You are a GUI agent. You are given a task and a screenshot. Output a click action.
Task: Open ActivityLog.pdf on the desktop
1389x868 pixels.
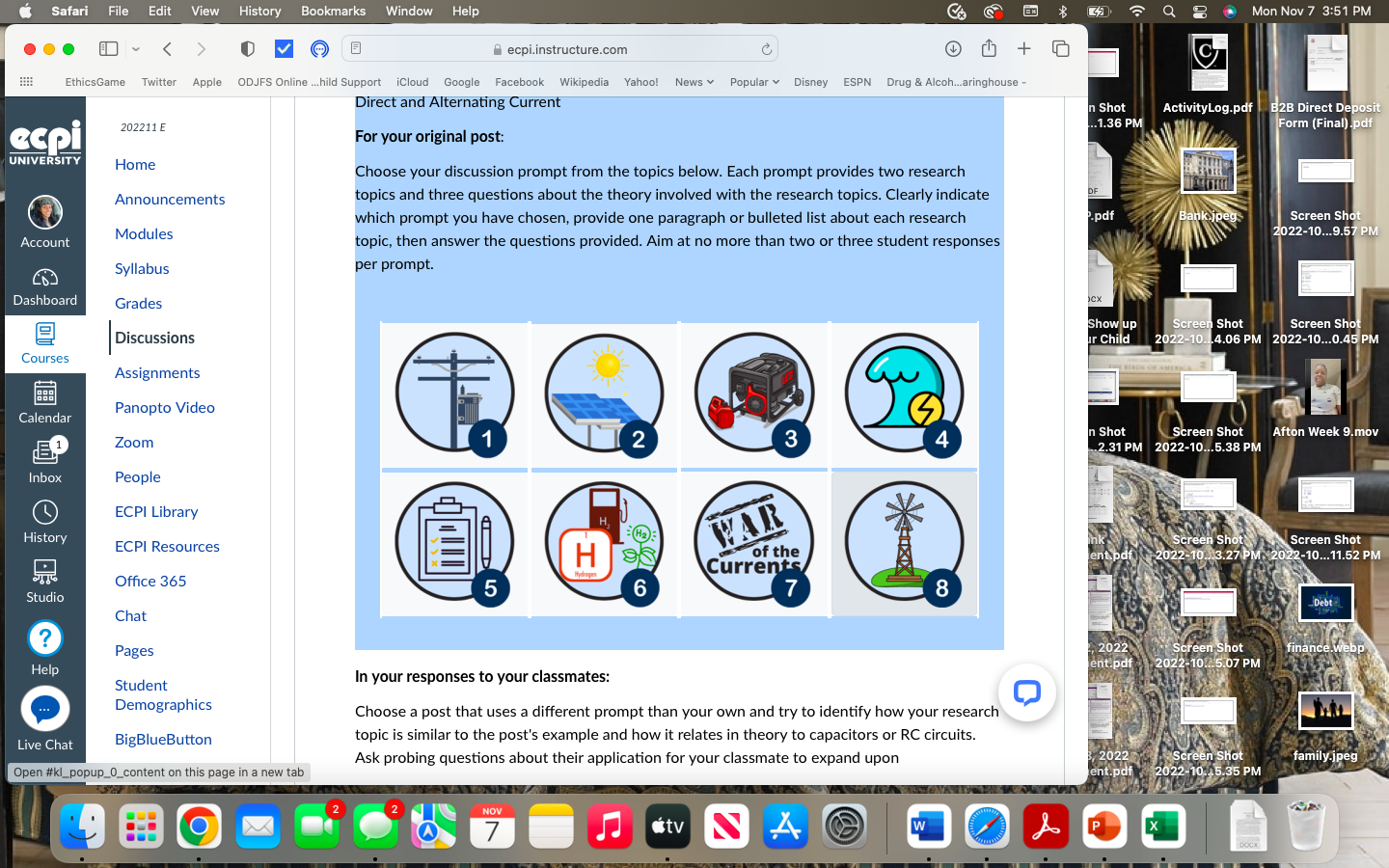[1208, 75]
